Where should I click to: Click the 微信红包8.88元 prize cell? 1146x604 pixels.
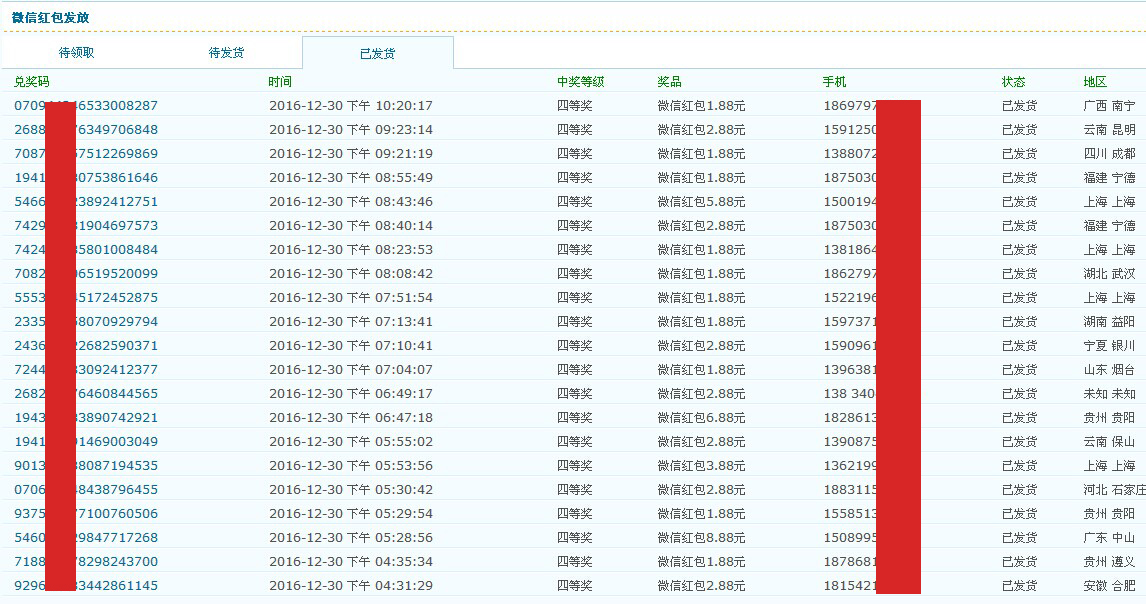pos(702,537)
